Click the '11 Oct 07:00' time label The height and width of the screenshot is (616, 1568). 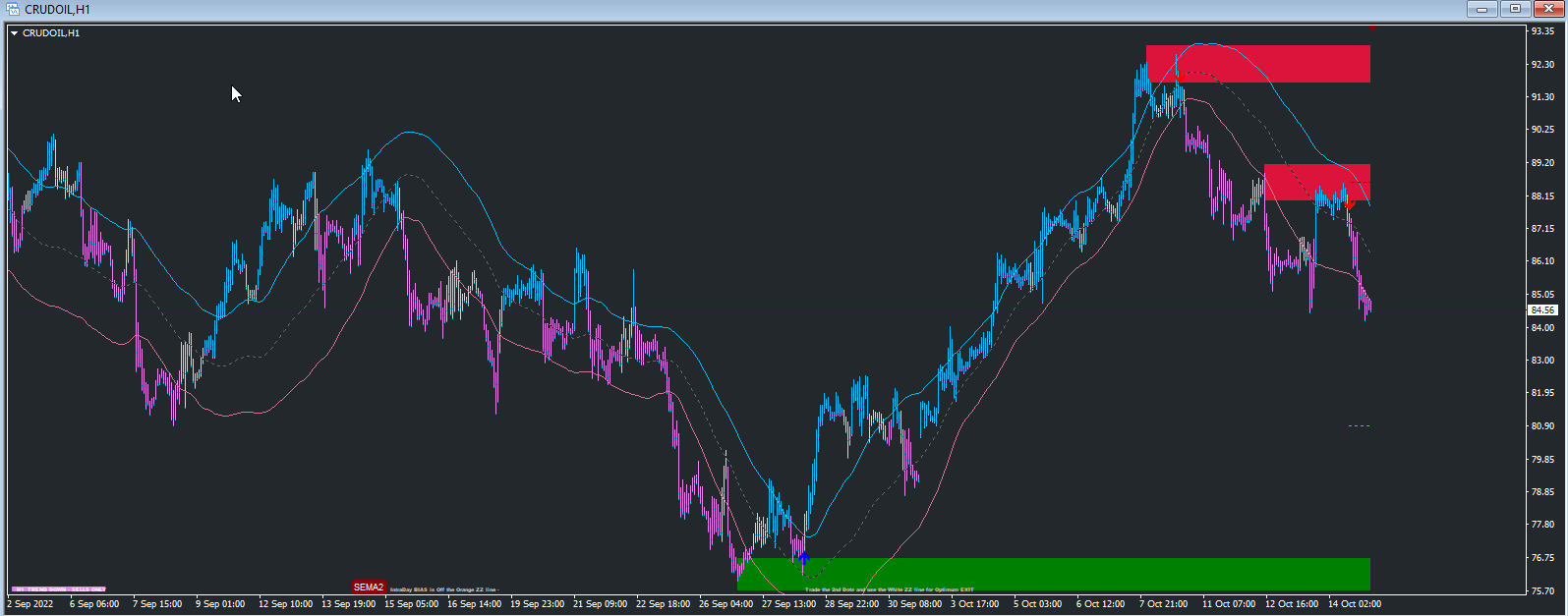(1230, 604)
